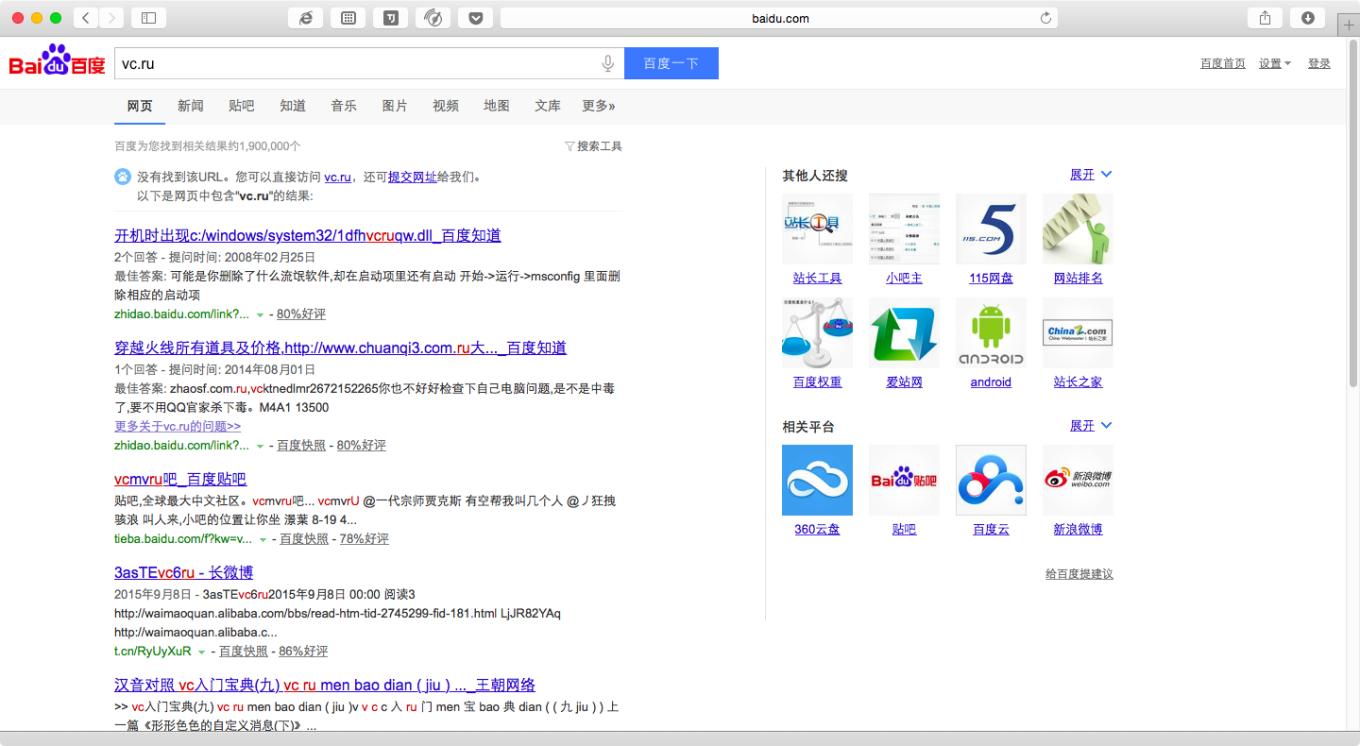1360x746 pixels.
Task: Open a new tab with plus button
Action: point(1348,25)
